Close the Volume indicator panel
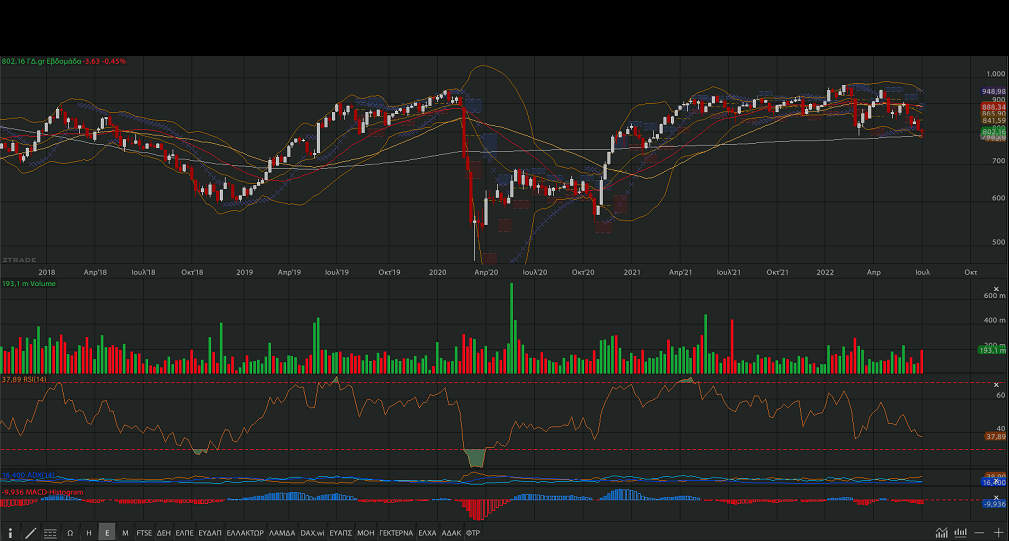1009x541 pixels. click(996, 289)
